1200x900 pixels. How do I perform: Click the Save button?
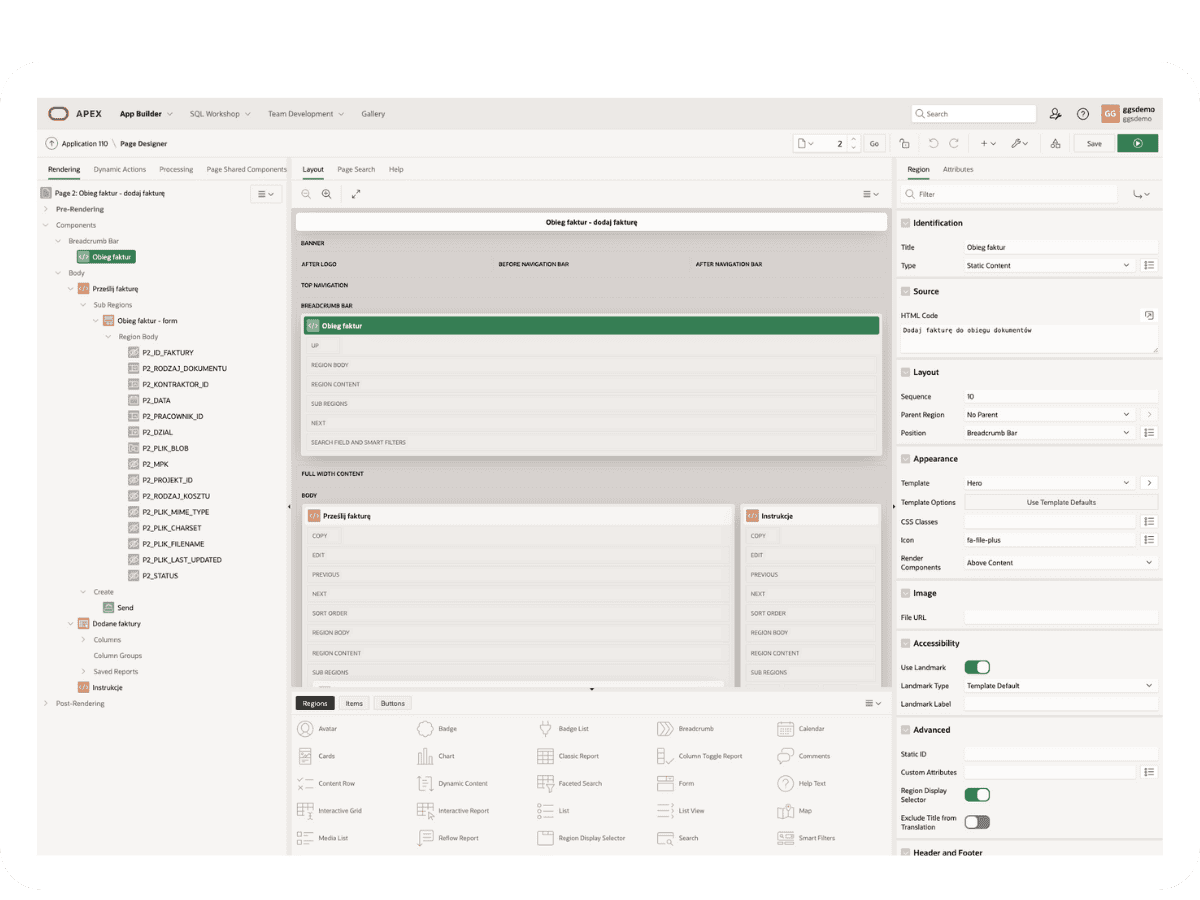1094,144
